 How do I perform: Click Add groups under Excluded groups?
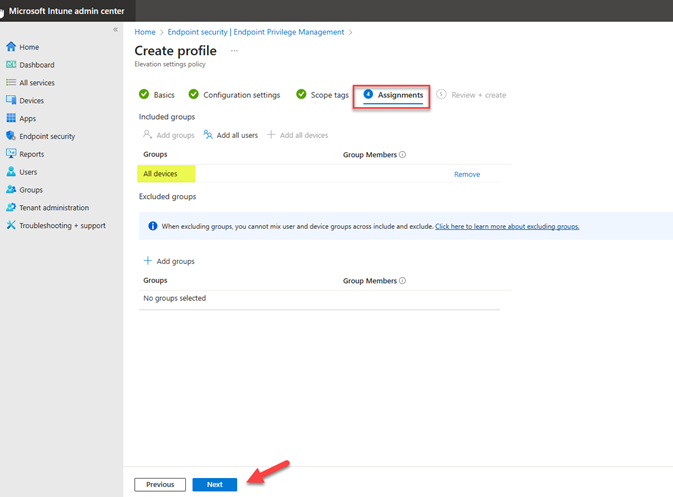pos(169,261)
